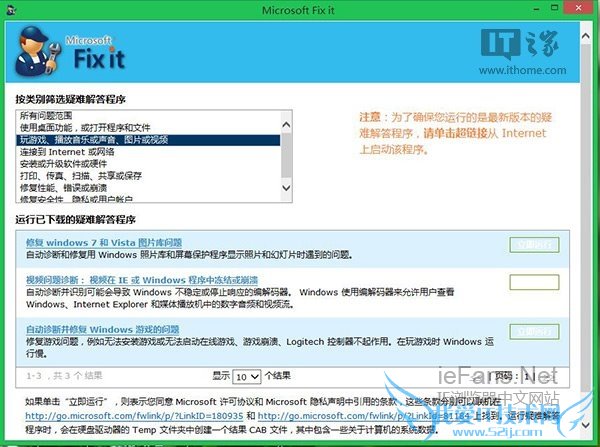Open link 视频问题诊断：视频在 IE 或 Windows 程序中冻结或崩溃
Viewport: 600px width, 447px height.
click(x=142, y=280)
